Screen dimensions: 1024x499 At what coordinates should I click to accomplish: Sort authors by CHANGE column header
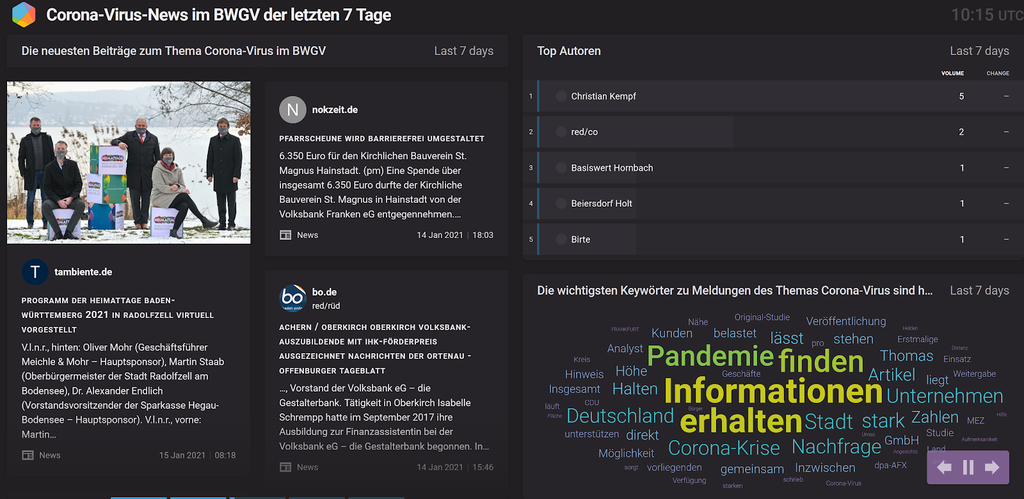click(x=997, y=73)
